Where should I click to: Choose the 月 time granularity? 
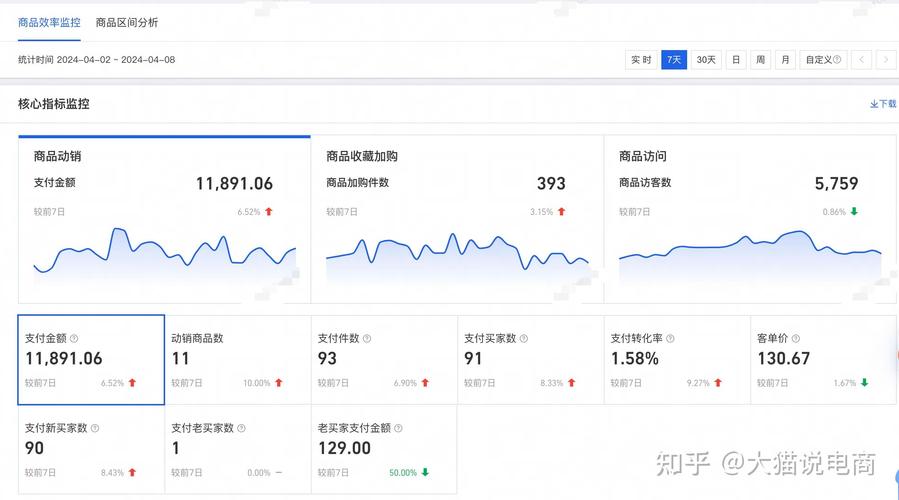tap(785, 60)
